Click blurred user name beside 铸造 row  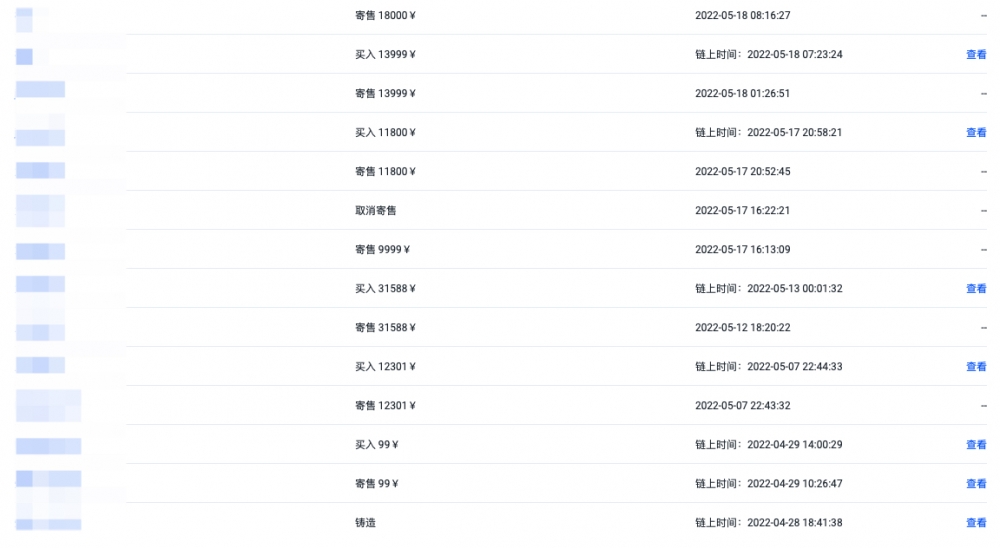48,524
